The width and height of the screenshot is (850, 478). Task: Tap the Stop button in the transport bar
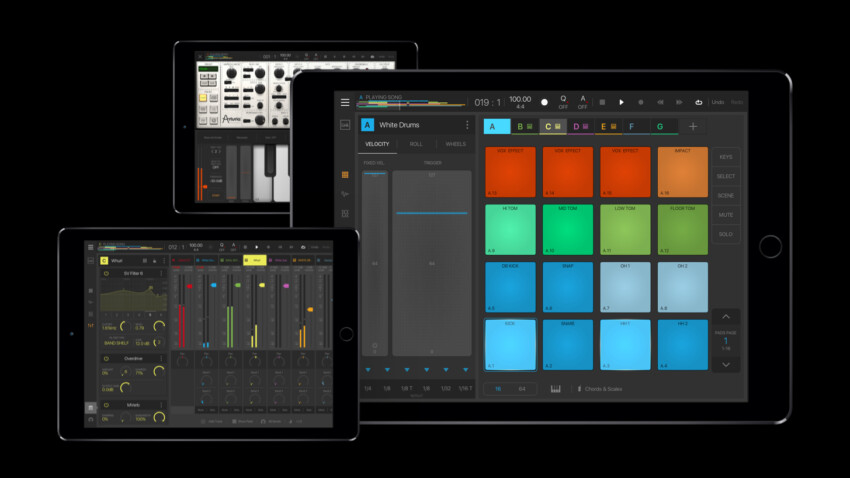(x=602, y=102)
